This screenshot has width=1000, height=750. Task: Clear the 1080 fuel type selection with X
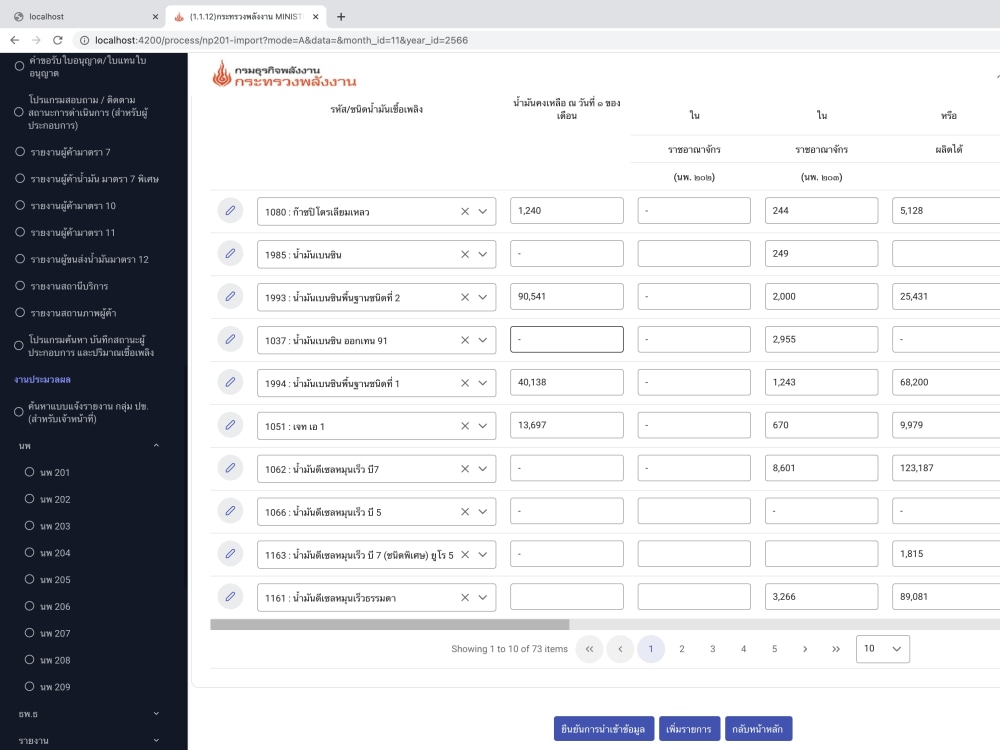465,212
